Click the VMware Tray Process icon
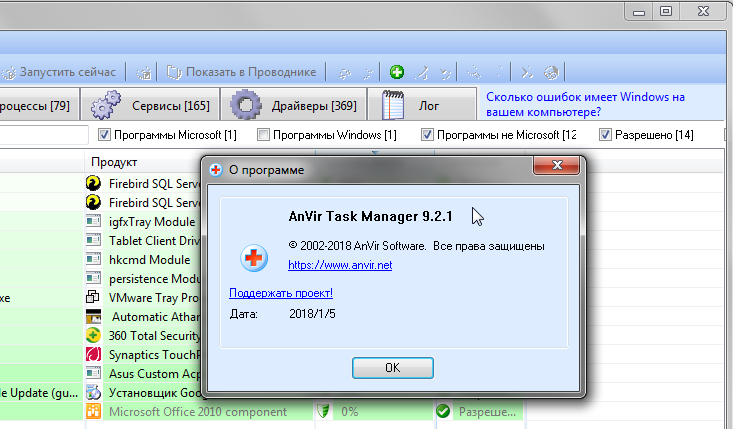This screenshot has height=429, width=733. pyautogui.click(x=93, y=297)
